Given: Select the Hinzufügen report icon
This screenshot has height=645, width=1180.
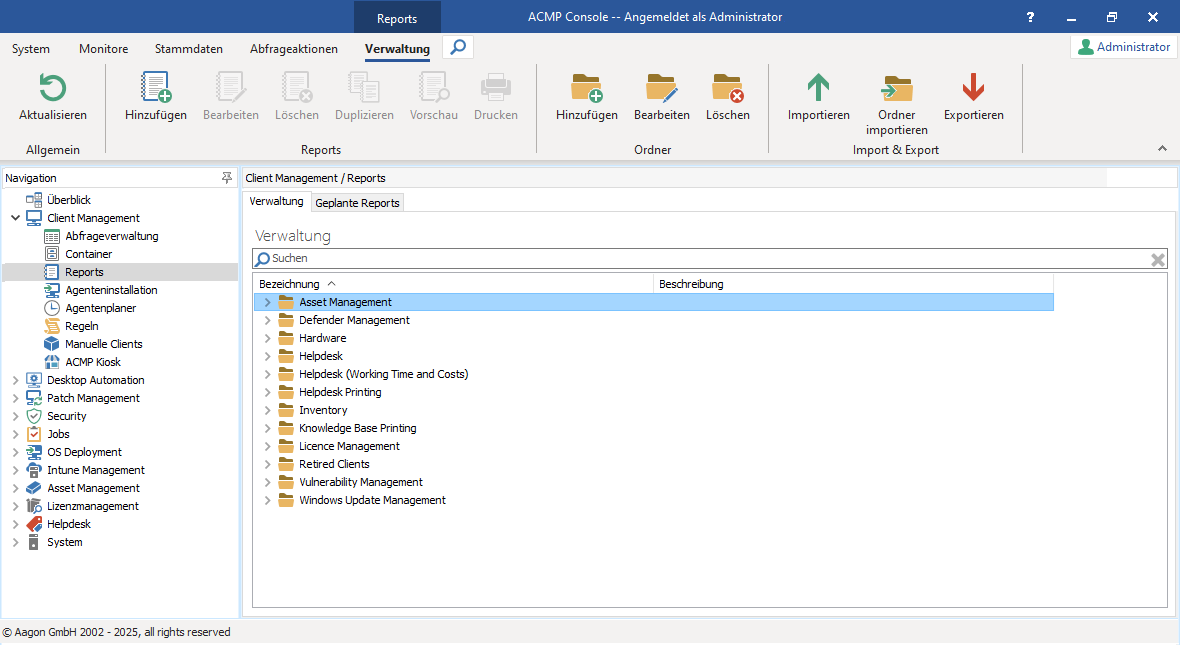Looking at the screenshot, I should [155, 88].
